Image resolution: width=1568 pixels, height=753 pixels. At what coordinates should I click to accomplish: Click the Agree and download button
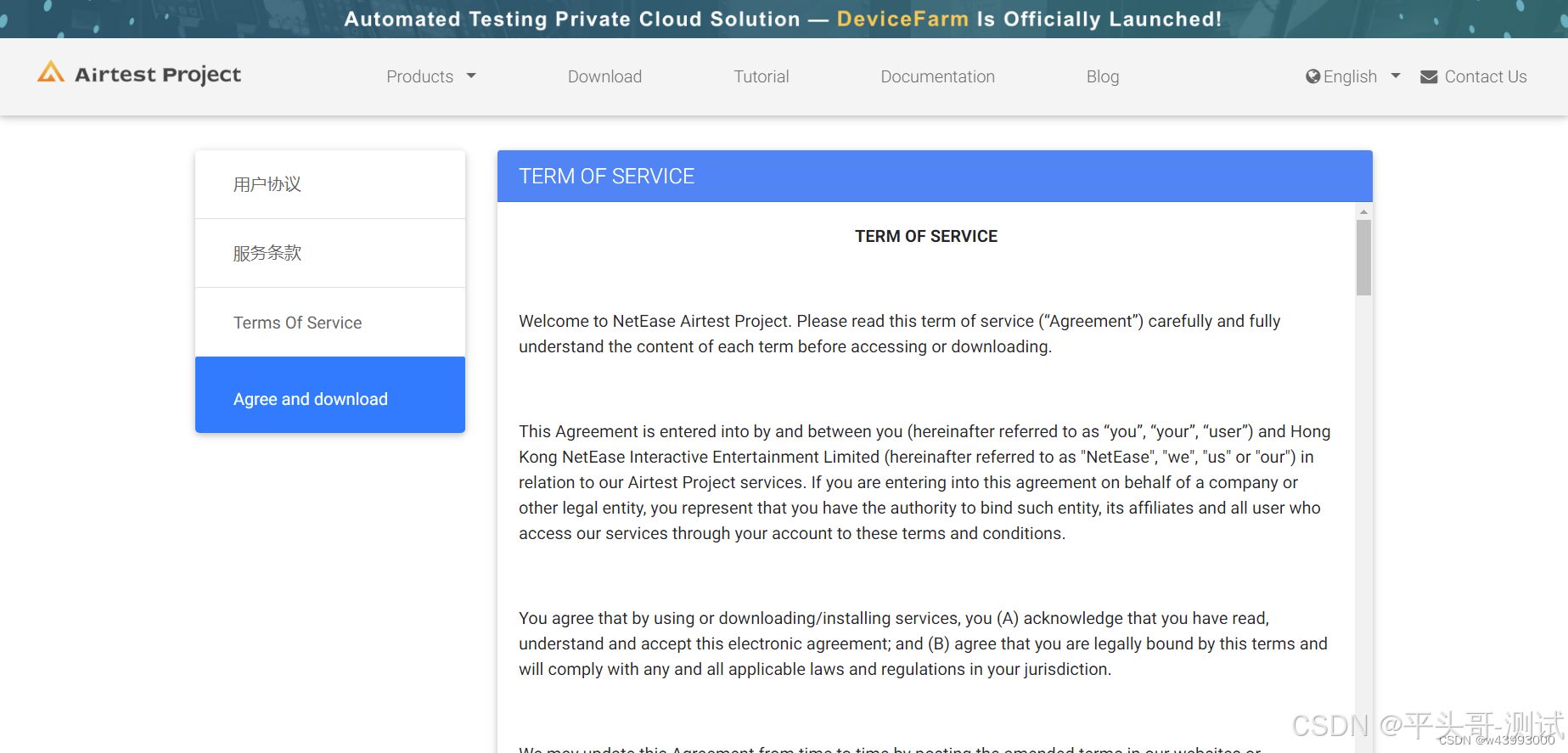330,395
